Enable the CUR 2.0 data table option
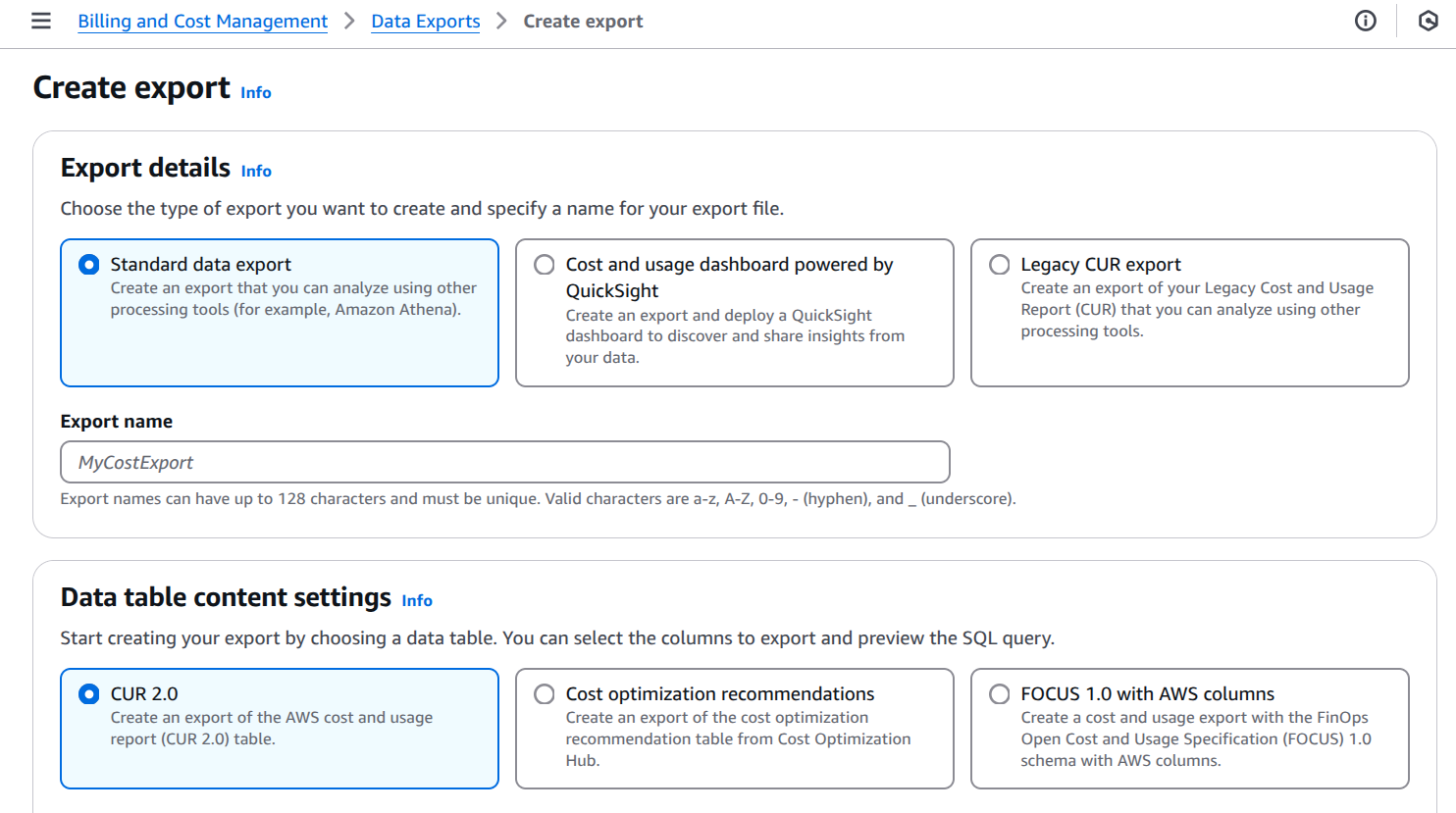 [x=88, y=693]
